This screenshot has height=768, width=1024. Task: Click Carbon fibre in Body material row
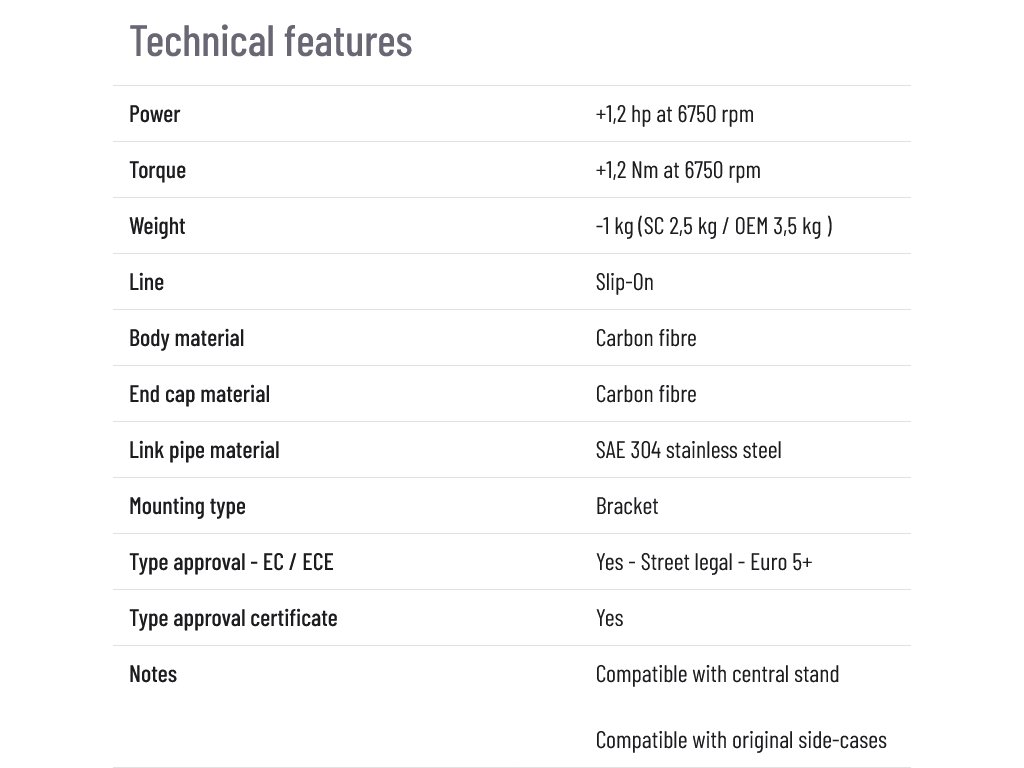[646, 338]
